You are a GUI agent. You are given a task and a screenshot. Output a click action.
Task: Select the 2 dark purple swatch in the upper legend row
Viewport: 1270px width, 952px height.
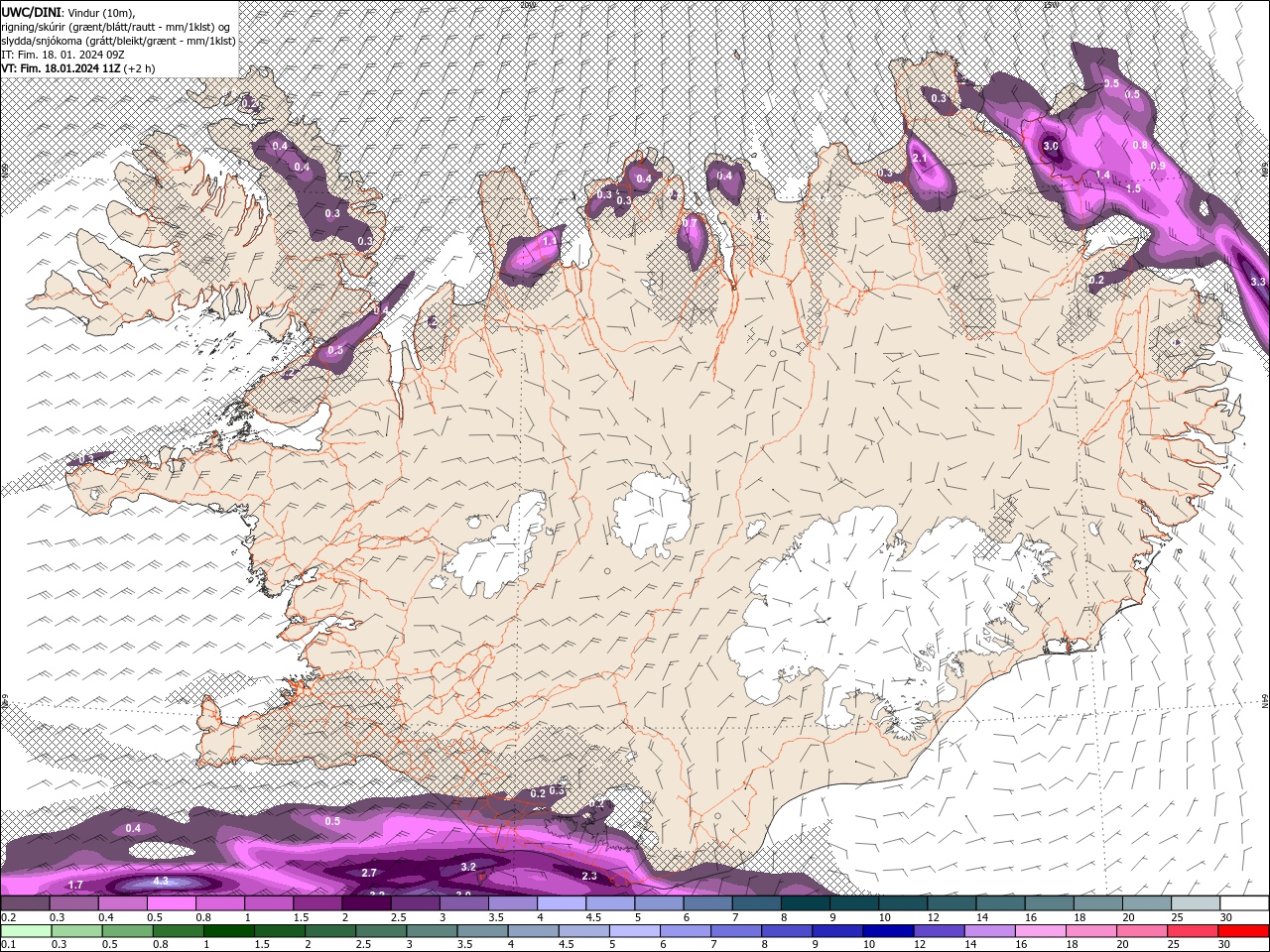(x=365, y=903)
